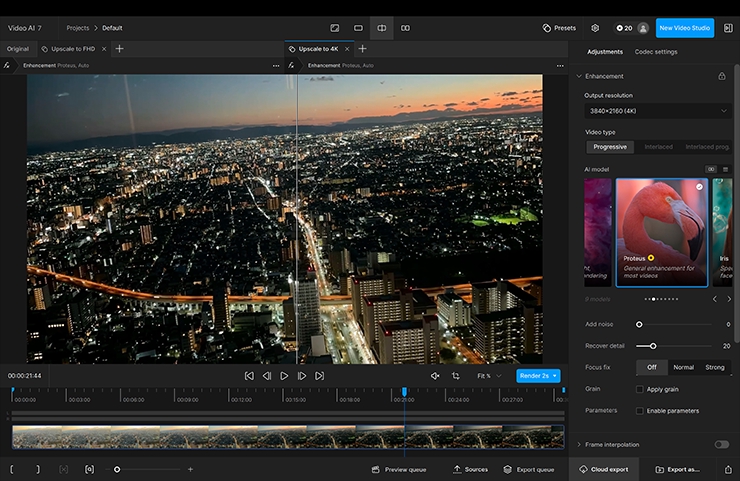Play the video preview

284,376
